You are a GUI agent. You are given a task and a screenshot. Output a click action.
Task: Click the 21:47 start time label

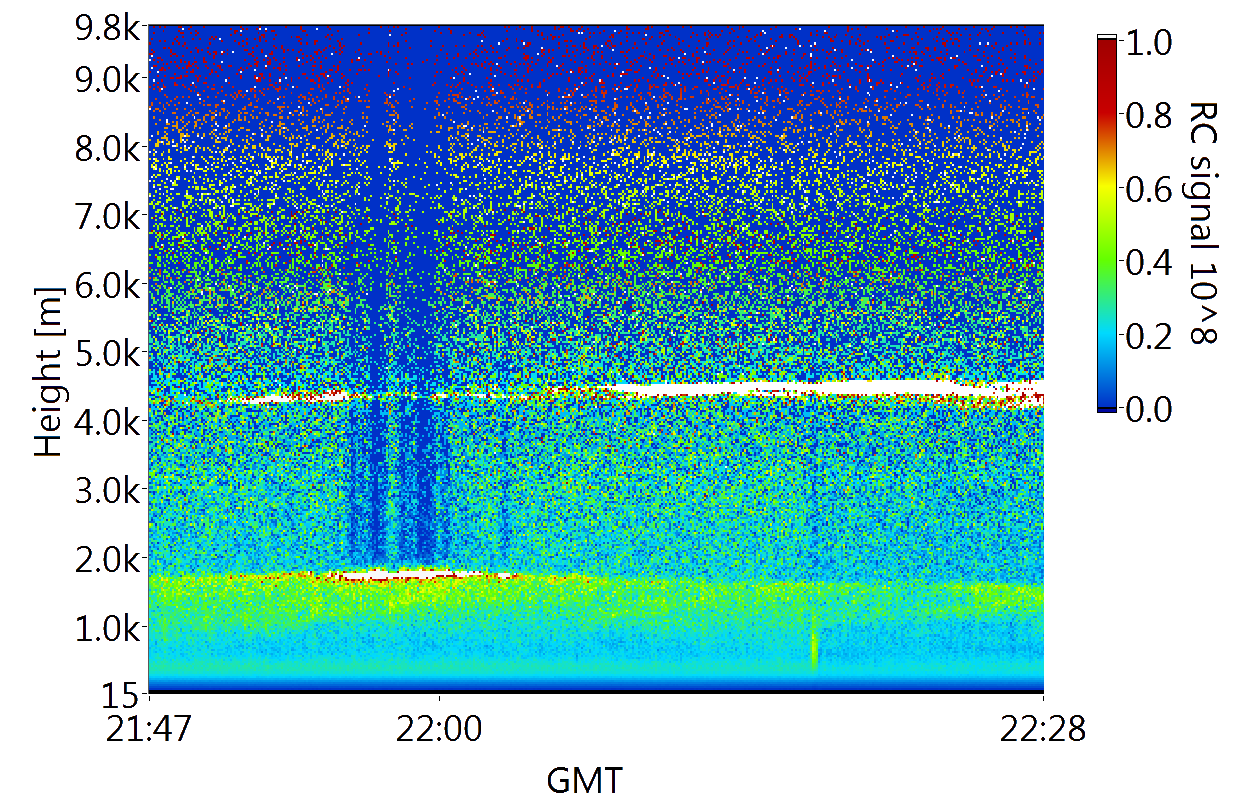[148, 733]
